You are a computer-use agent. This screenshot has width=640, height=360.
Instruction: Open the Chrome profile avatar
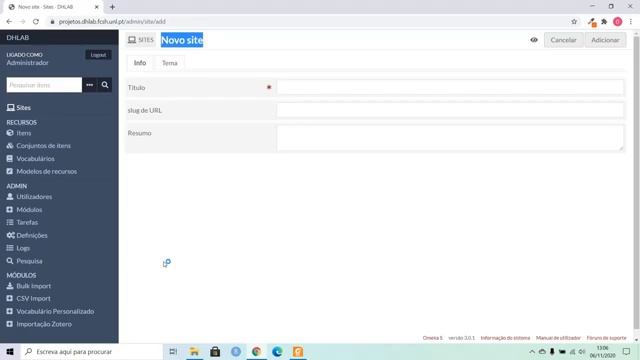coord(618,22)
